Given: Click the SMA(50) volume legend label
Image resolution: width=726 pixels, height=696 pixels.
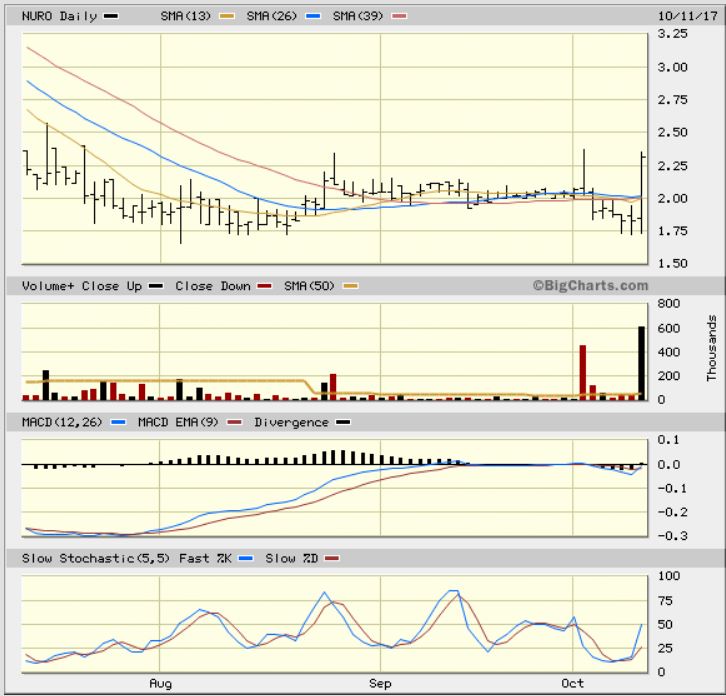Looking at the screenshot, I should click(309, 286).
